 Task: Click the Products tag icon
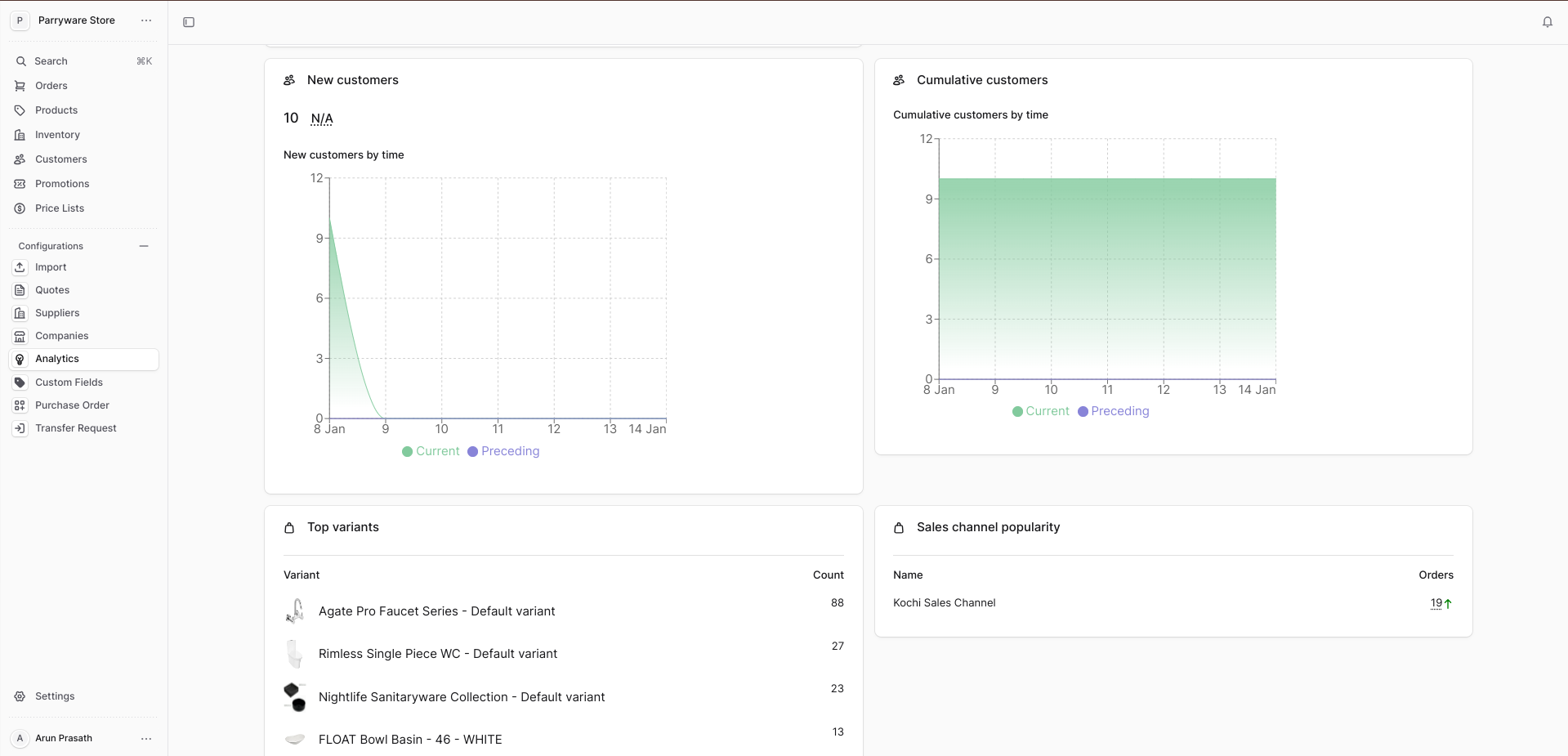[x=20, y=110]
